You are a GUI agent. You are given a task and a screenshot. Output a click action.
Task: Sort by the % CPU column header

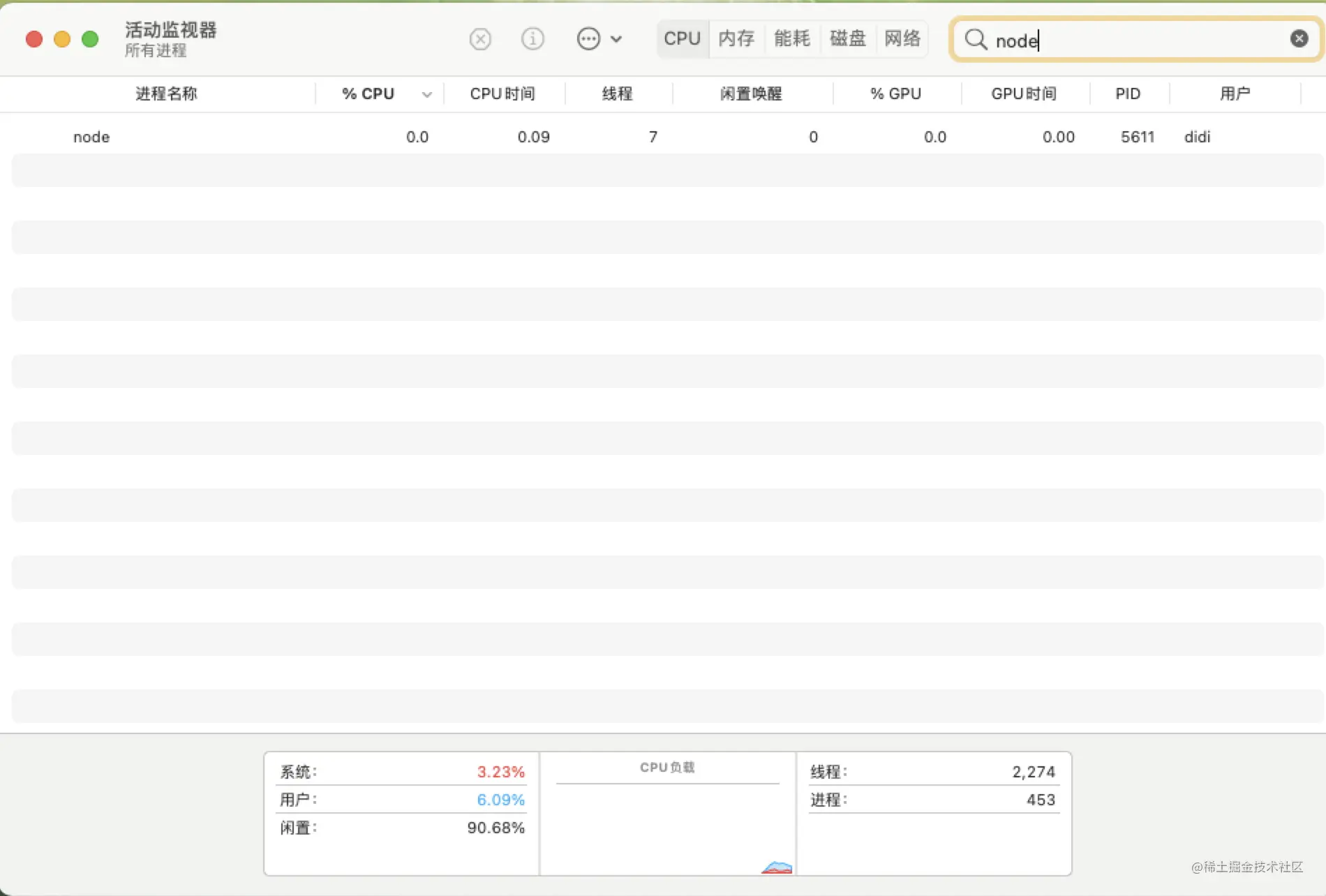click(368, 94)
